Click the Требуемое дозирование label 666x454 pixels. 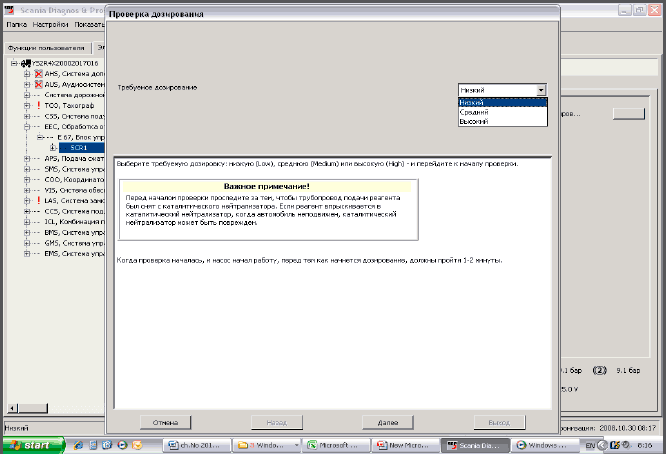(157, 87)
